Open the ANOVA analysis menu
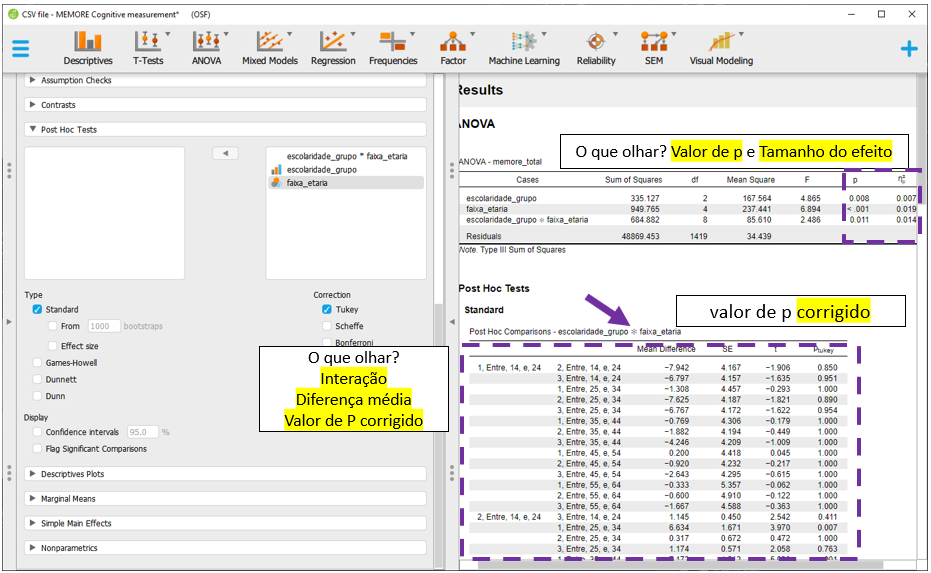Viewport: 931px width, 573px height. pos(207,47)
